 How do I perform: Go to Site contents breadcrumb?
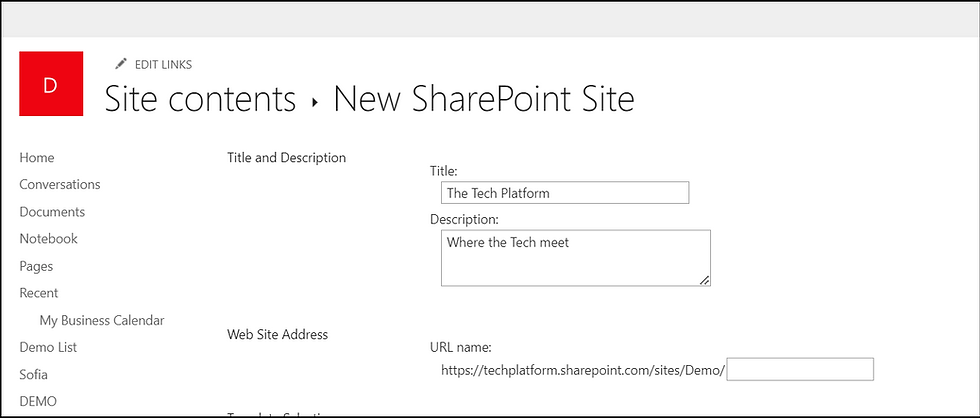[200, 99]
